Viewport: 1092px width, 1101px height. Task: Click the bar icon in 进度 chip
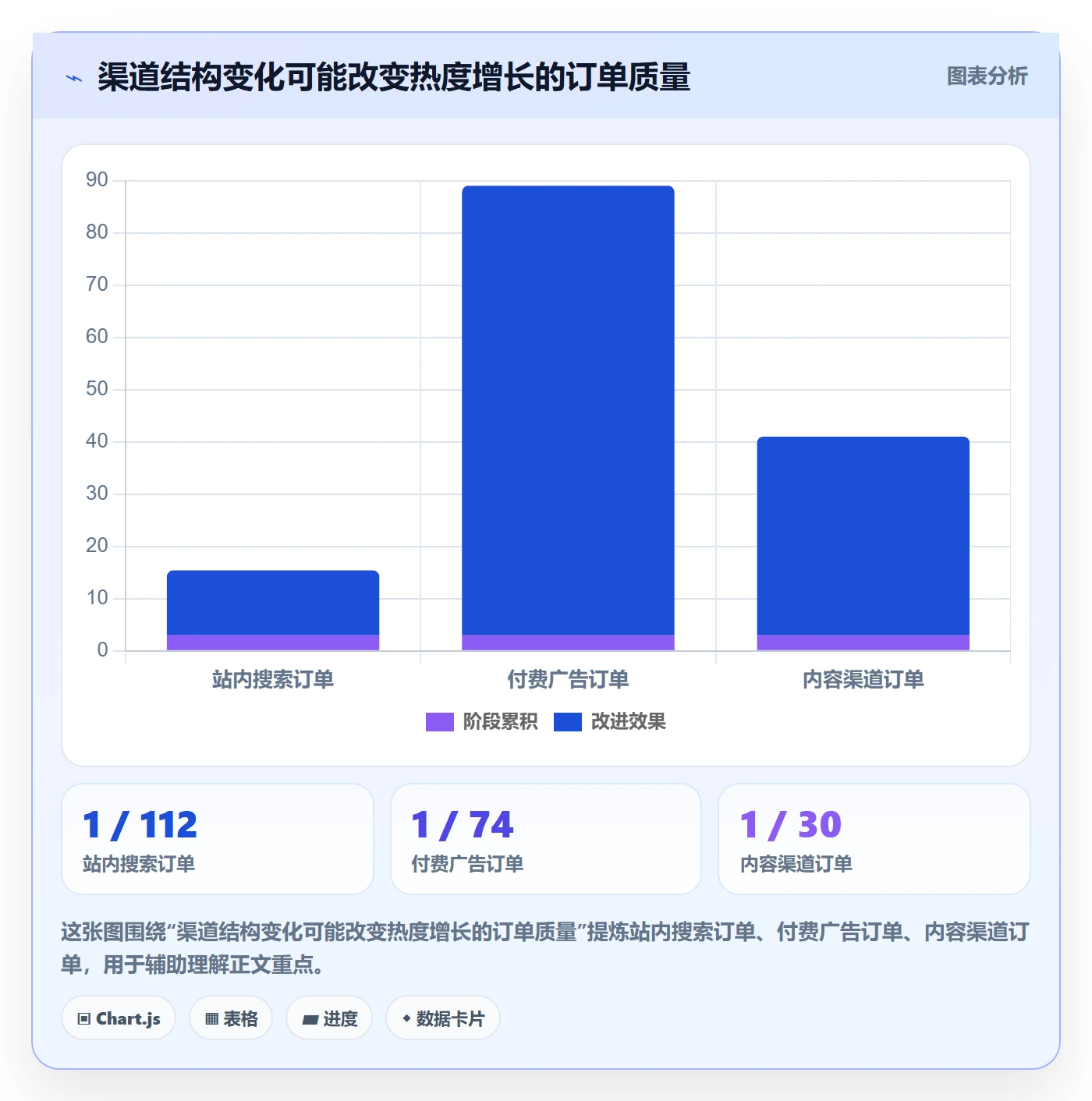(x=310, y=1020)
